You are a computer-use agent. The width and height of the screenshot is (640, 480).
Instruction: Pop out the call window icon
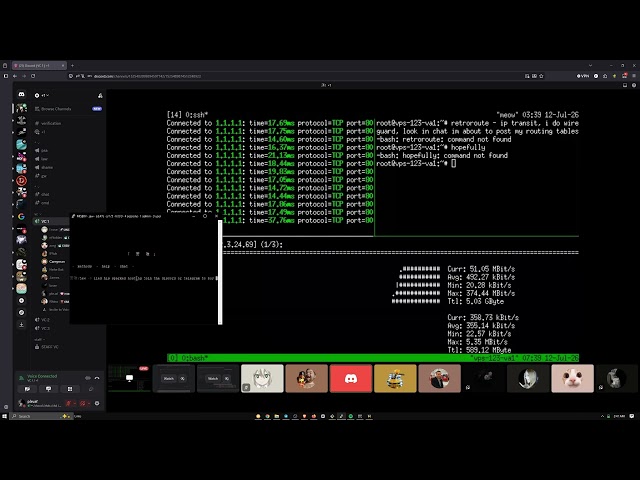(x=625, y=85)
